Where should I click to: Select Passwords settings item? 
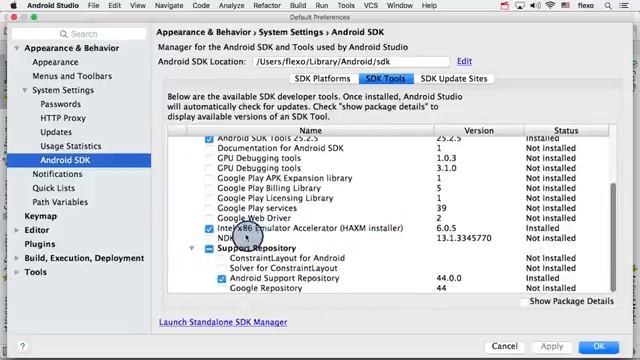click(60, 104)
